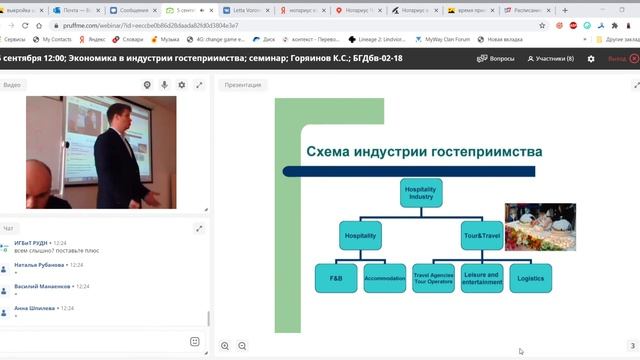Open the Музыка bookmark
The height and width of the screenshot is (360, 640).
click(165, 40)
